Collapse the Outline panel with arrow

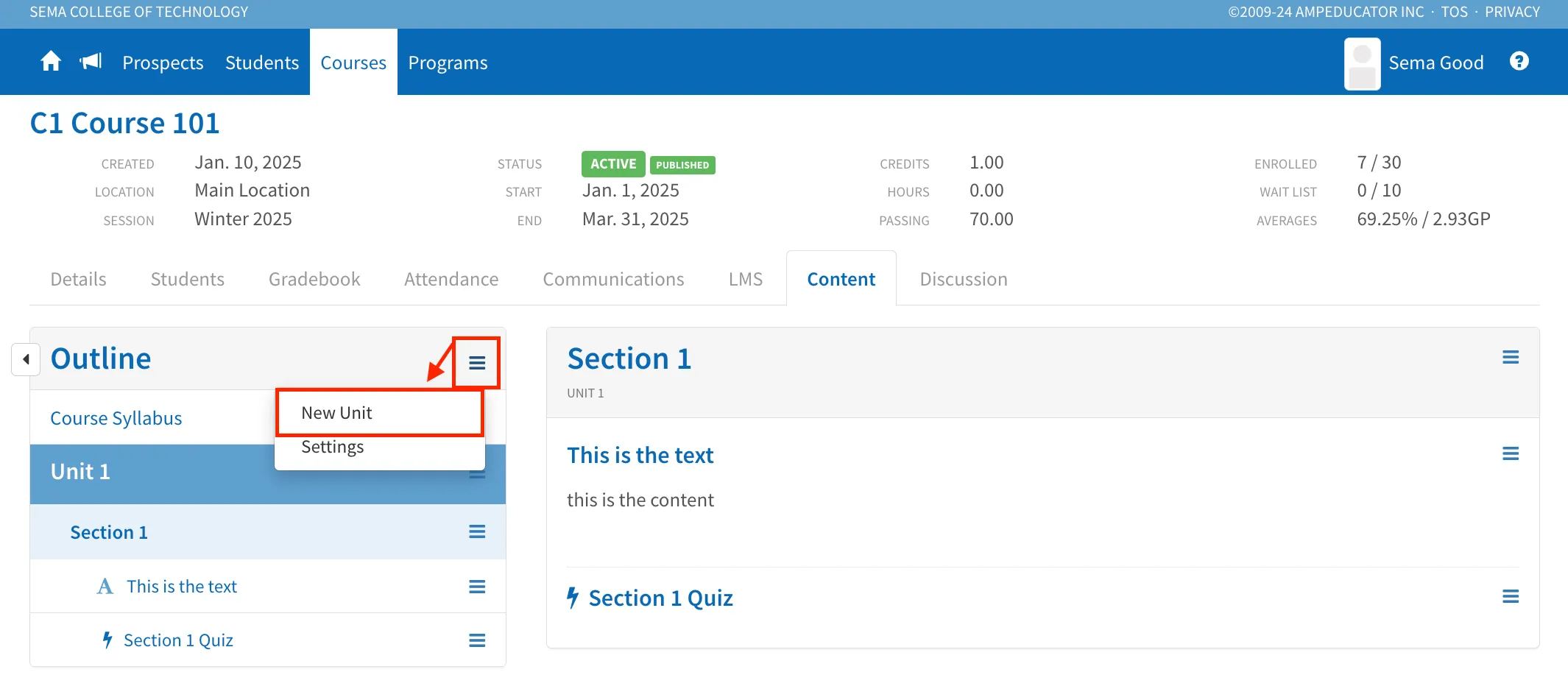click(26, 359)
